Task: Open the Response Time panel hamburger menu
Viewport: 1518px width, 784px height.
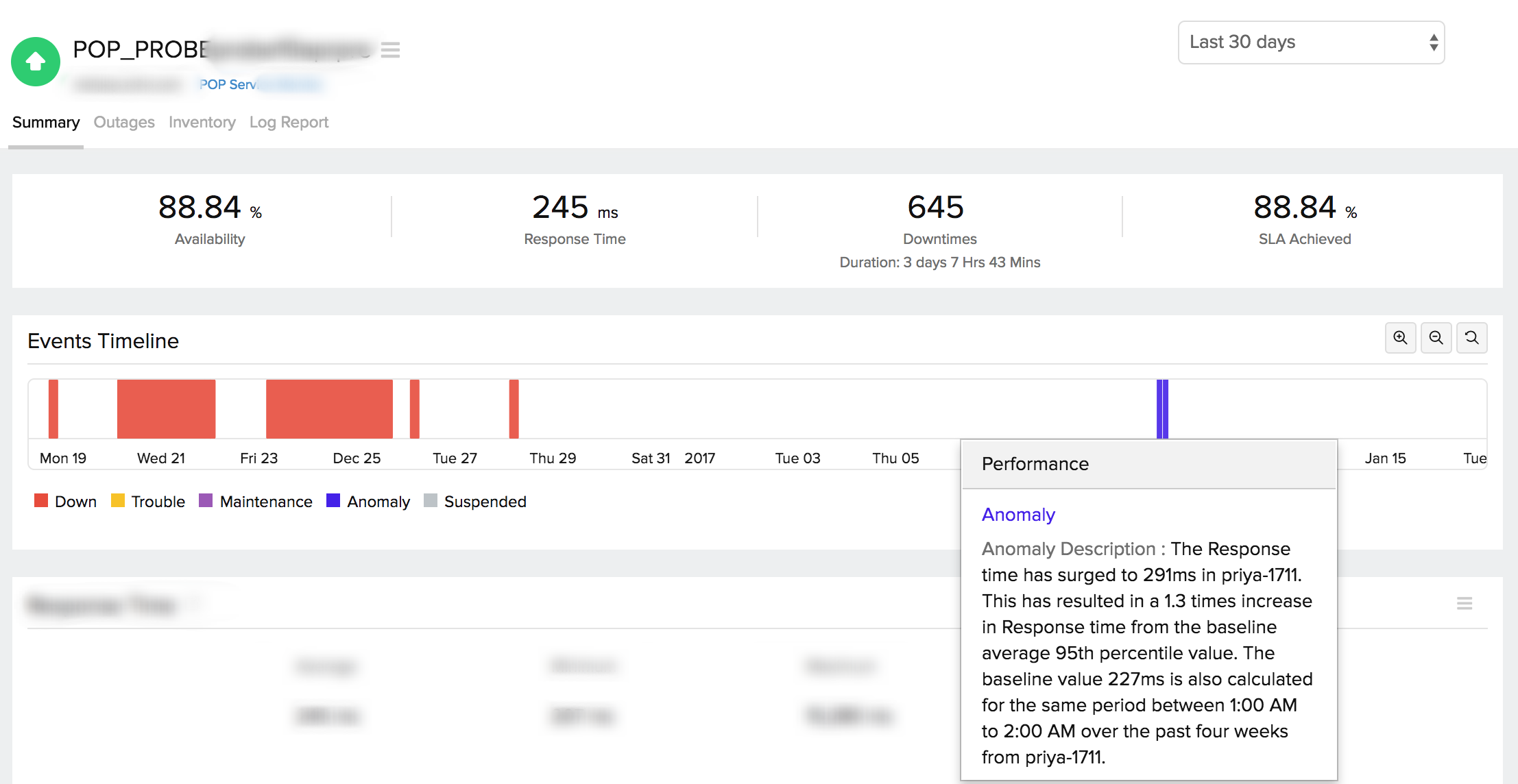Action: (x=1465, y=603)
